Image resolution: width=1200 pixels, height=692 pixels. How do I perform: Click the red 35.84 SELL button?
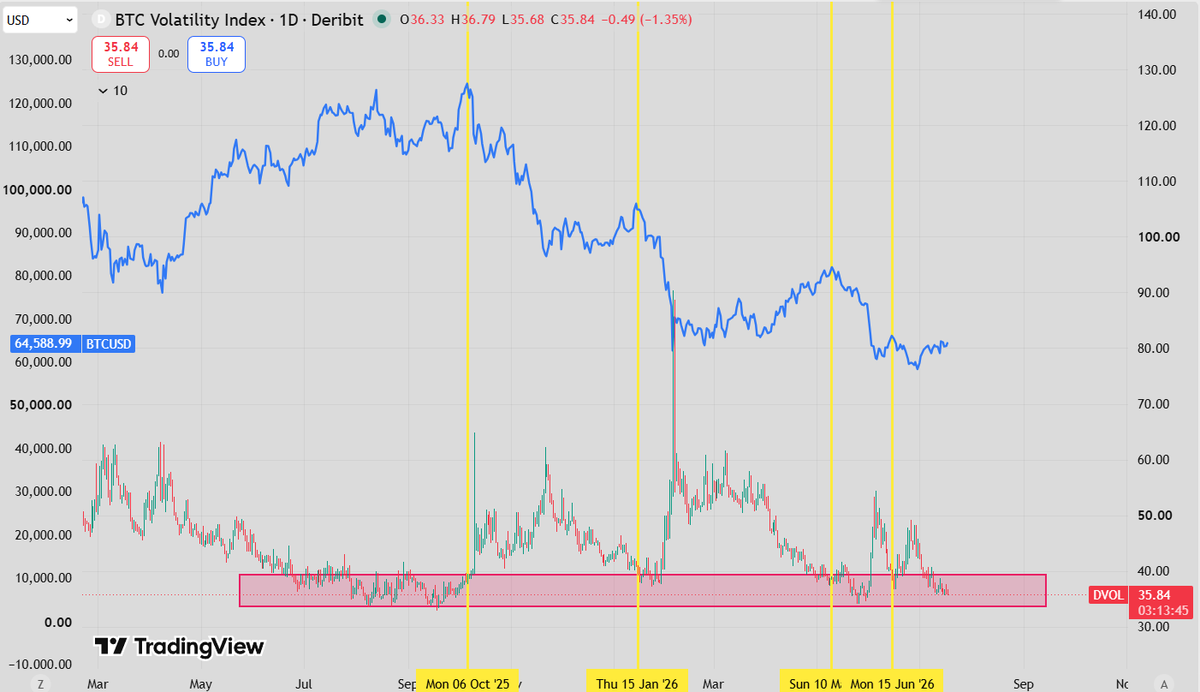click(120, 53)
